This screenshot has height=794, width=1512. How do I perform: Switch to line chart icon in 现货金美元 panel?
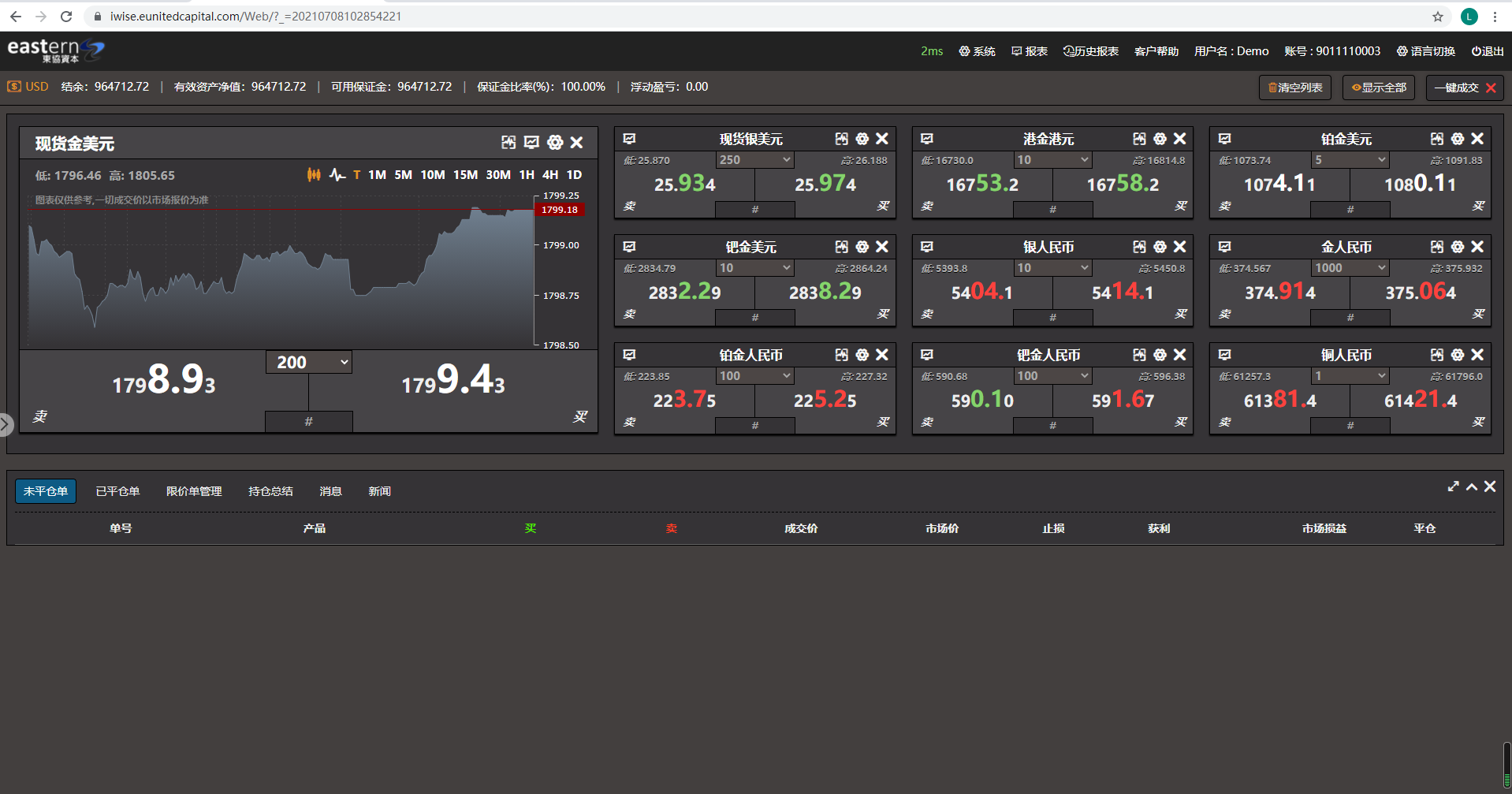337,175
